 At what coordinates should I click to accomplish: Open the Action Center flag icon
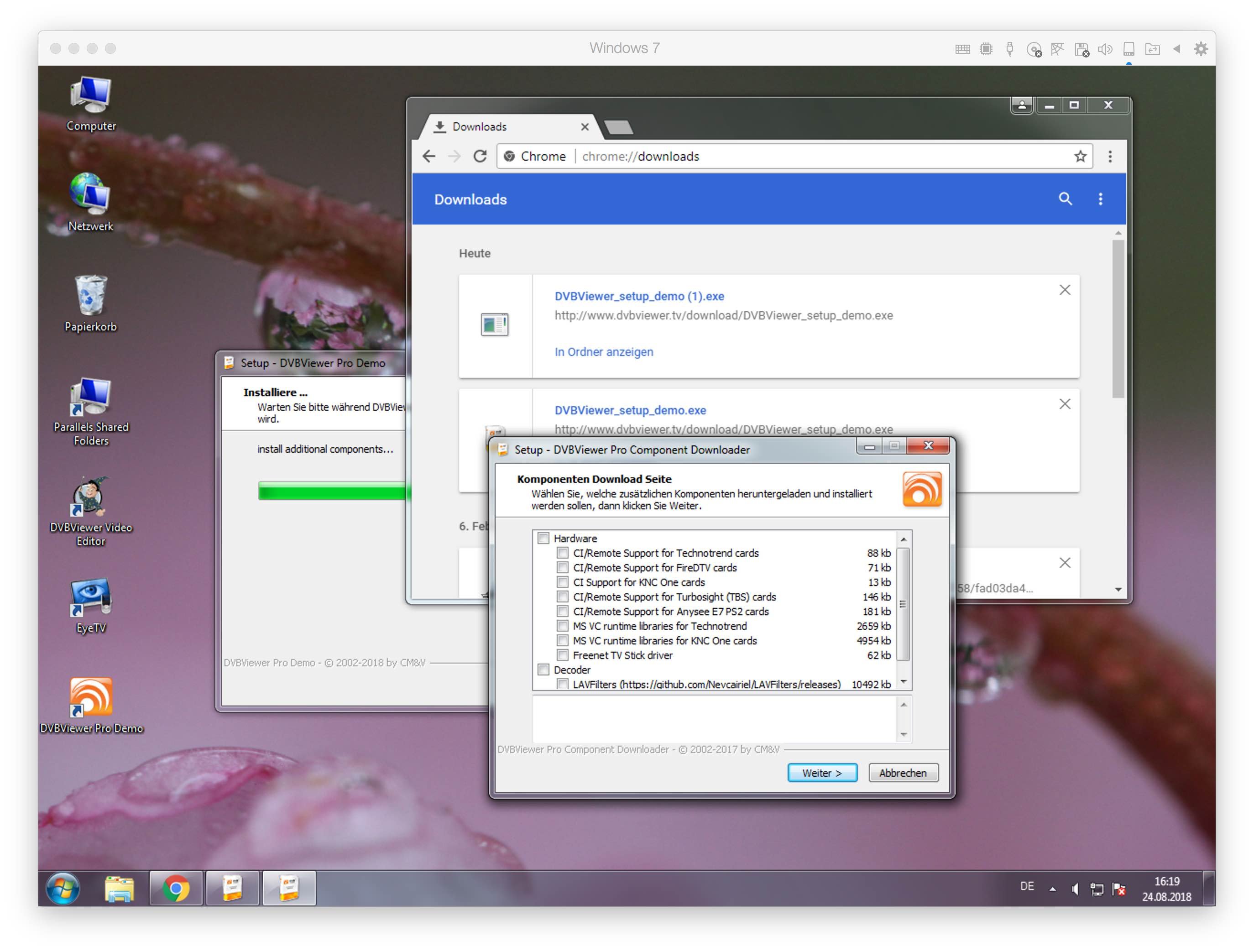(1119, 889)
